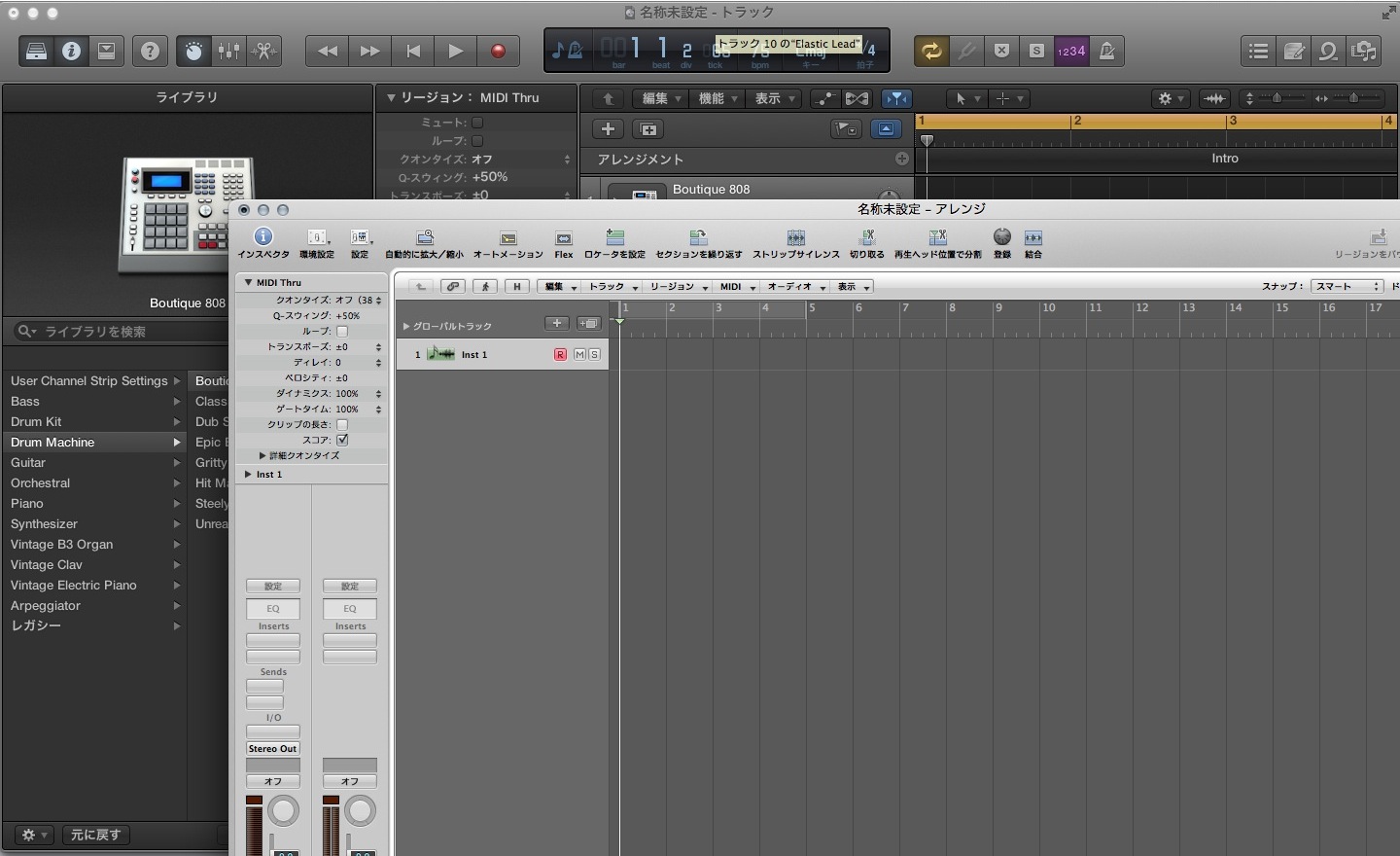Image resolution: width=1400 pixels, height=856 pixels.
Task: Duplicate track with the plus-box button
Action: tap(648, 129)
